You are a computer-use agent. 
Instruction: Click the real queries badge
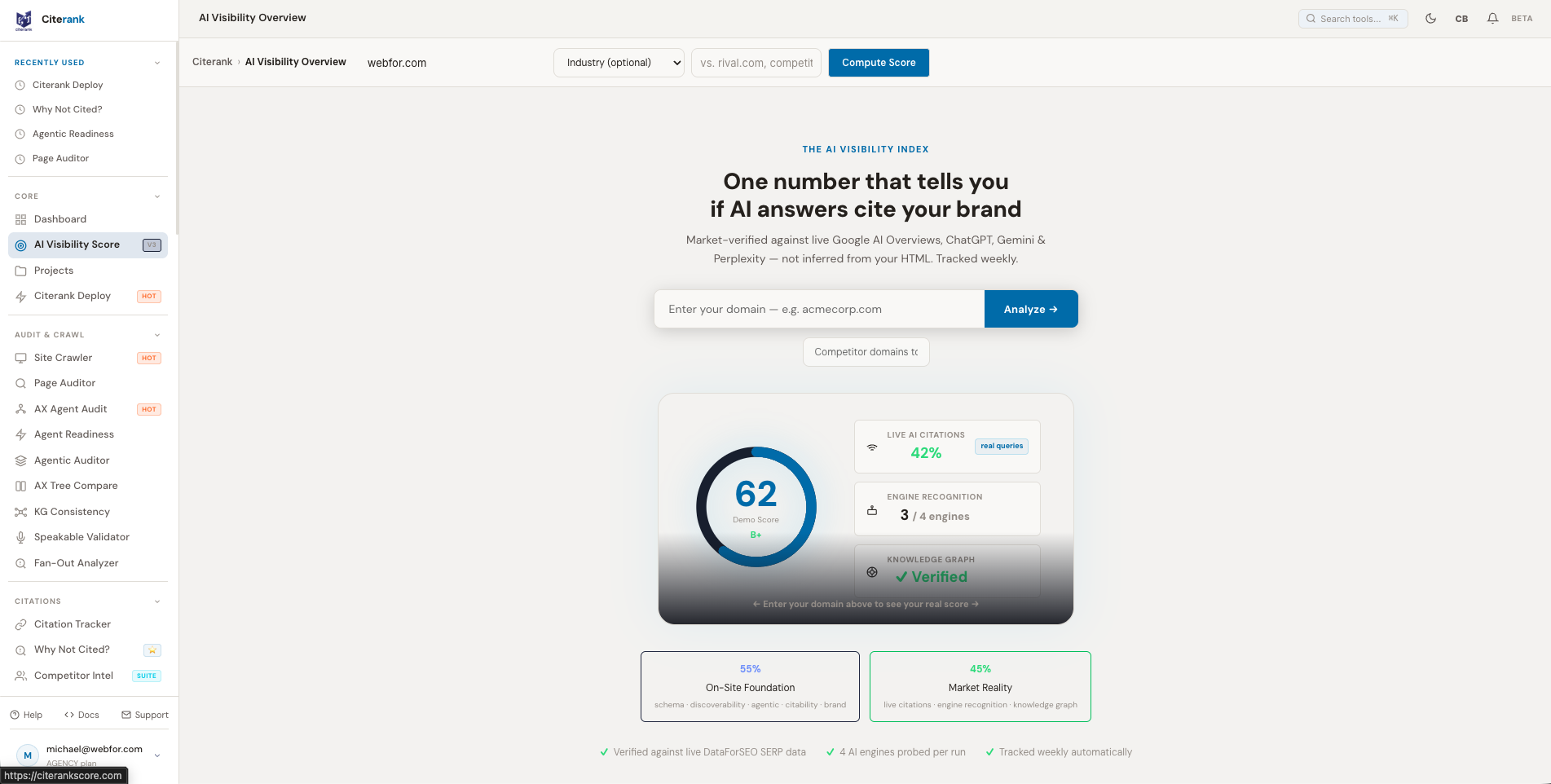(x=1002, y=446)
